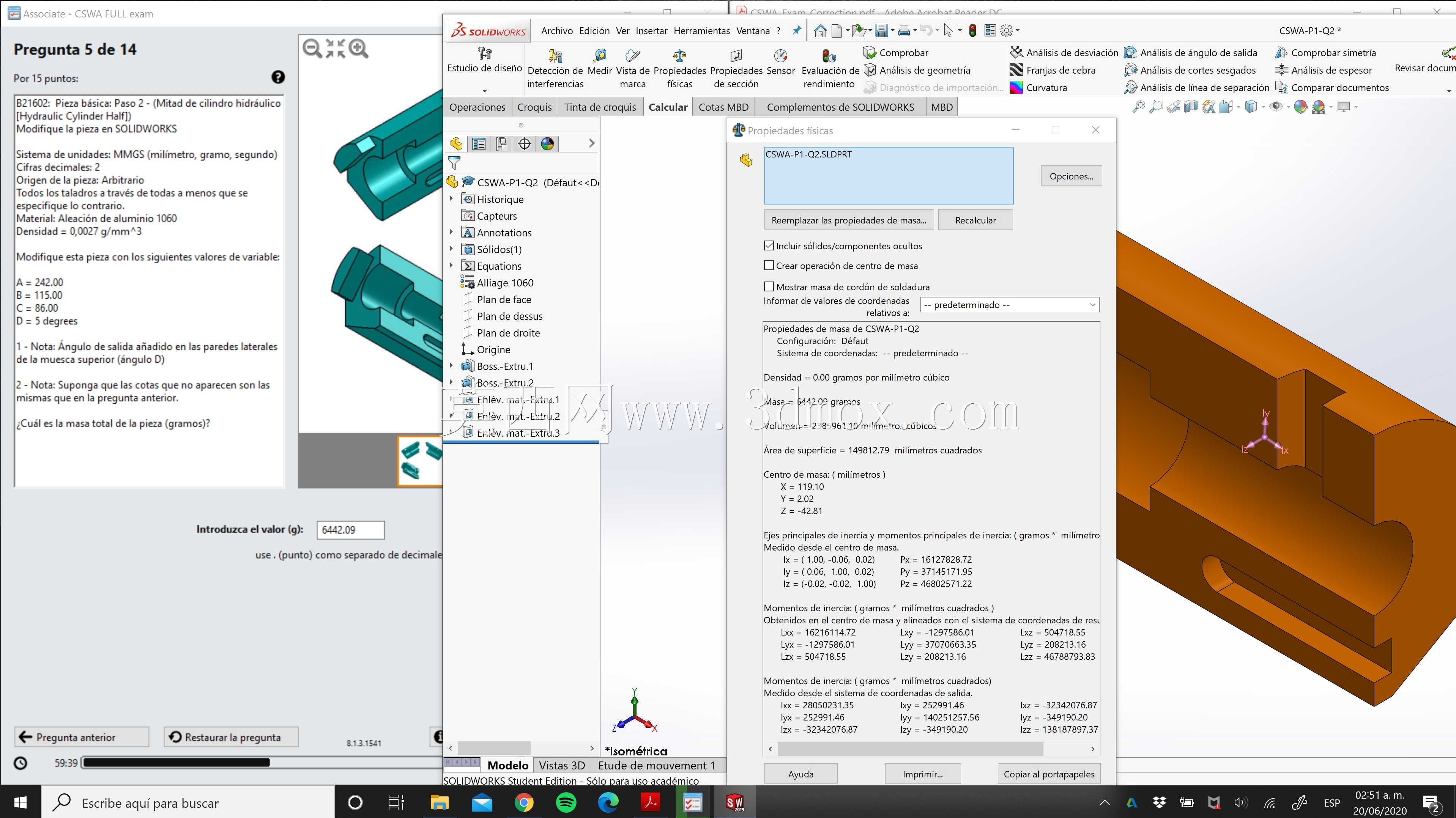Click the Save disk icon
Viewport: 1456px width, 818px height.
click(881, 30)
